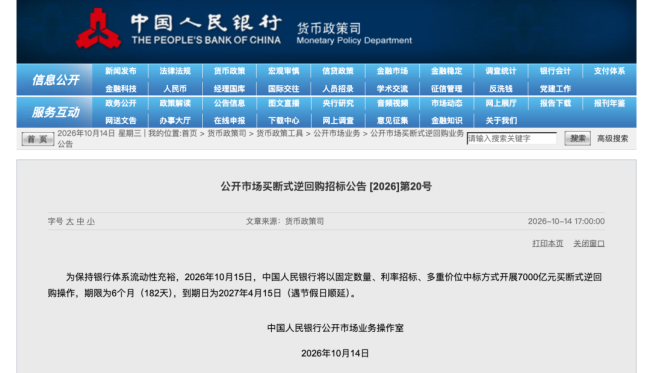Visit the 网上展厅 page

click(501, 103)
